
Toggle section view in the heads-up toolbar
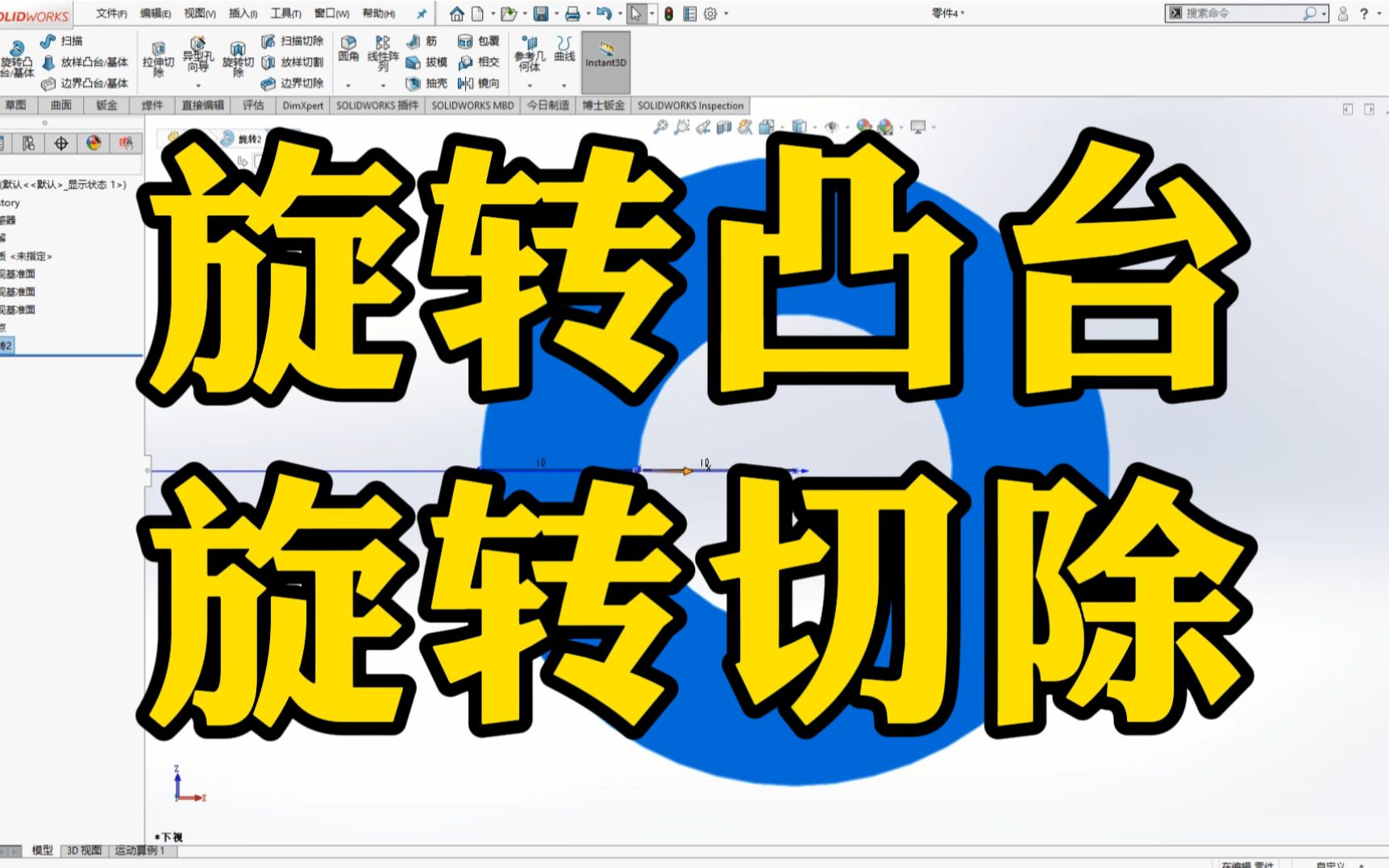coord(724,127)
